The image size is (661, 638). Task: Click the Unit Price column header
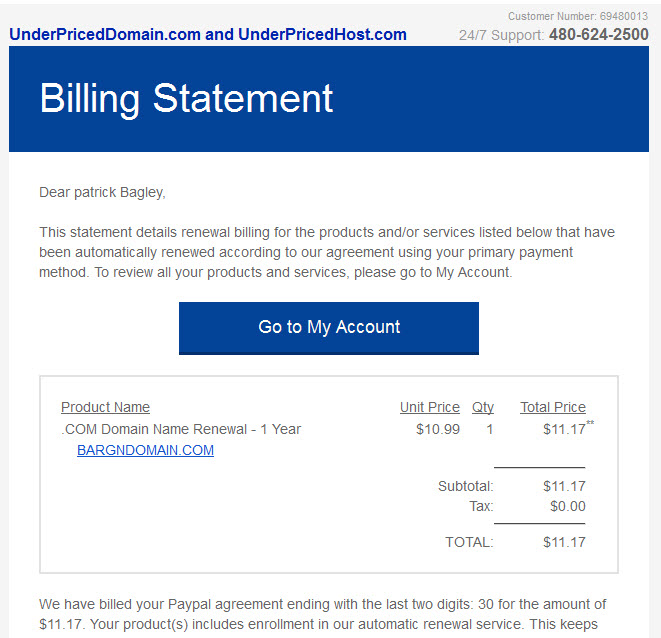point(430,407)
